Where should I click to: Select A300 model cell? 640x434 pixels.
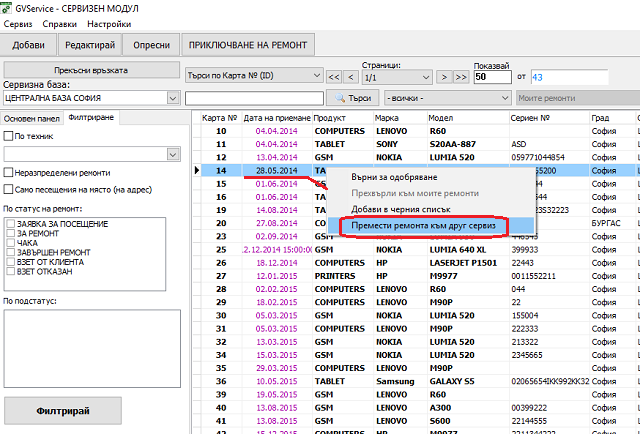tap(468, 407)
